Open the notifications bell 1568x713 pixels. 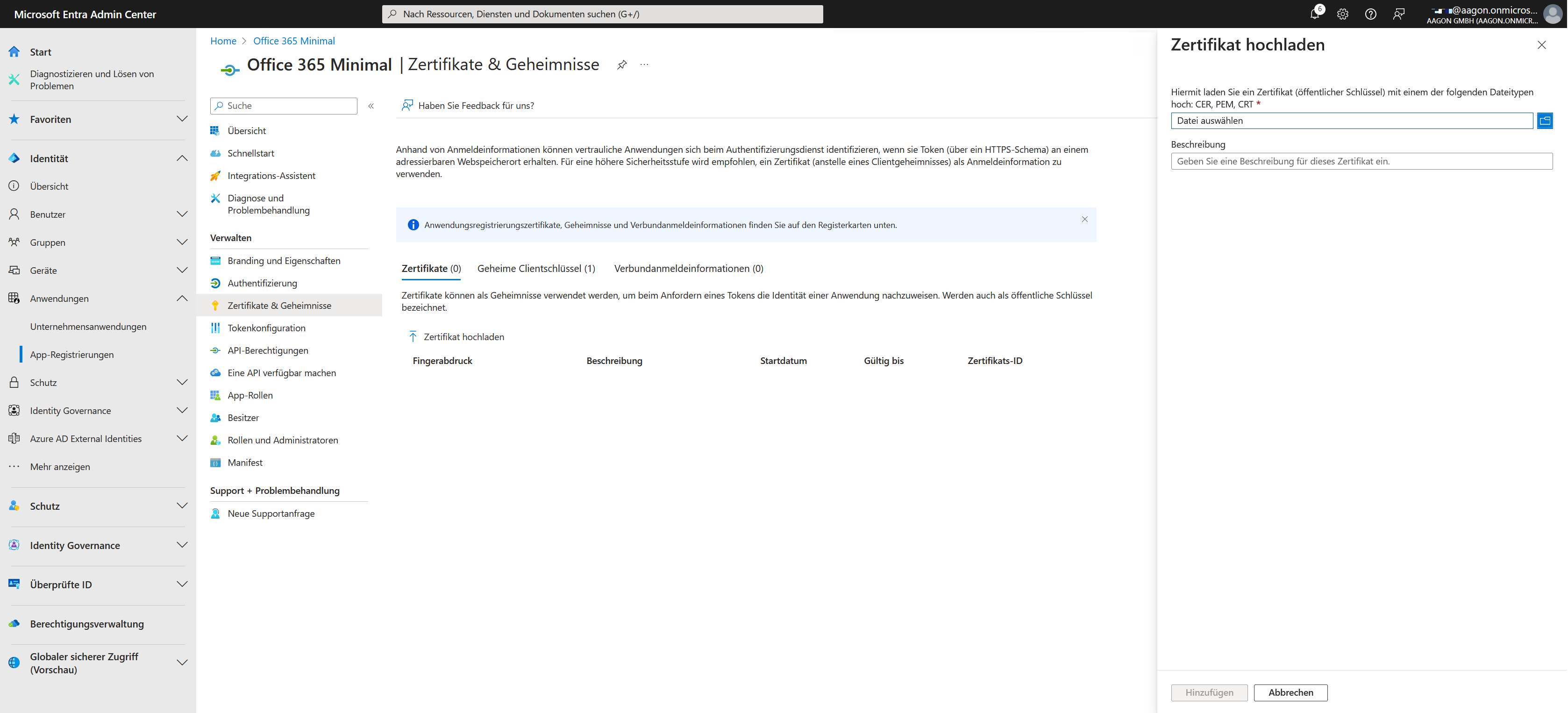[x=1315, y=14]
